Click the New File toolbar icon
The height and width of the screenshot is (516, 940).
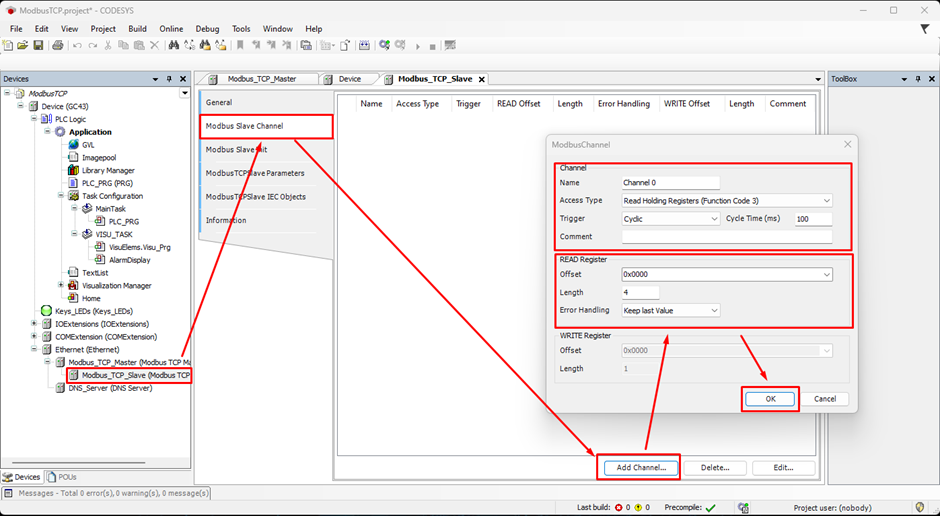[8, 46]
